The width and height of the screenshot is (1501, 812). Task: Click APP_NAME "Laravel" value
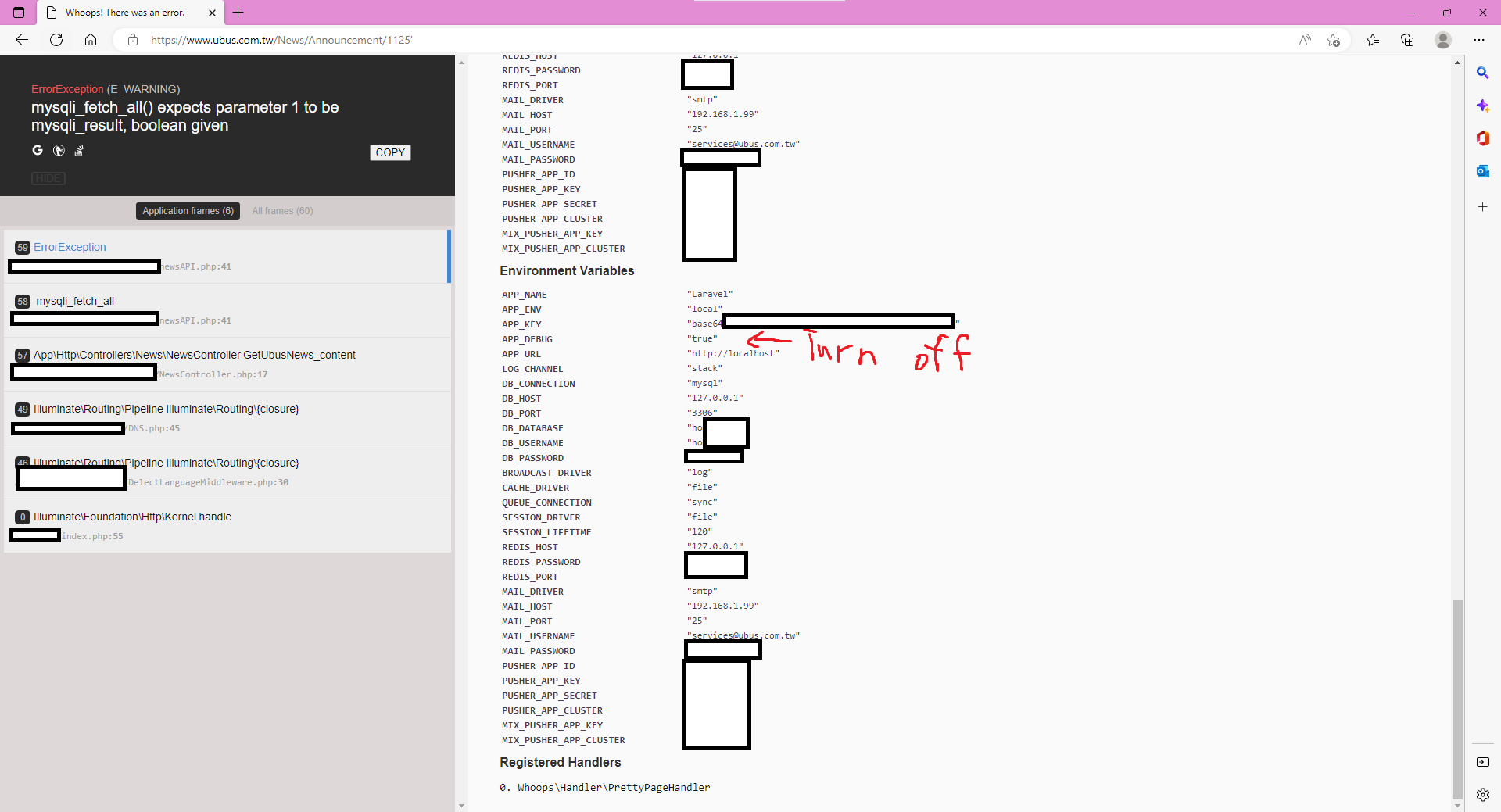pyautogui.click(x=710, y=294)
